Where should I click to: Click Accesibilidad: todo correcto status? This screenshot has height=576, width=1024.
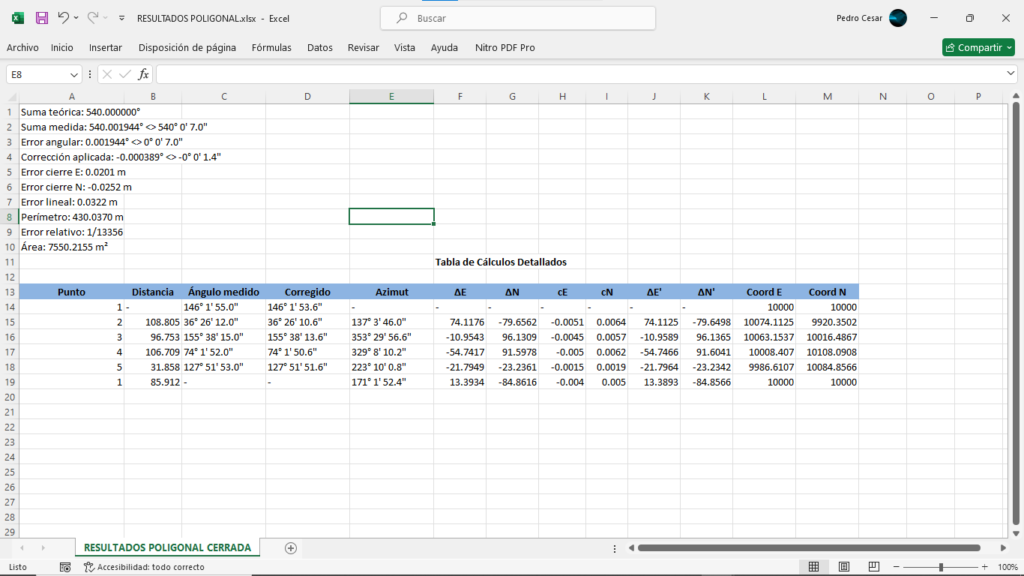tap(144, 567)
